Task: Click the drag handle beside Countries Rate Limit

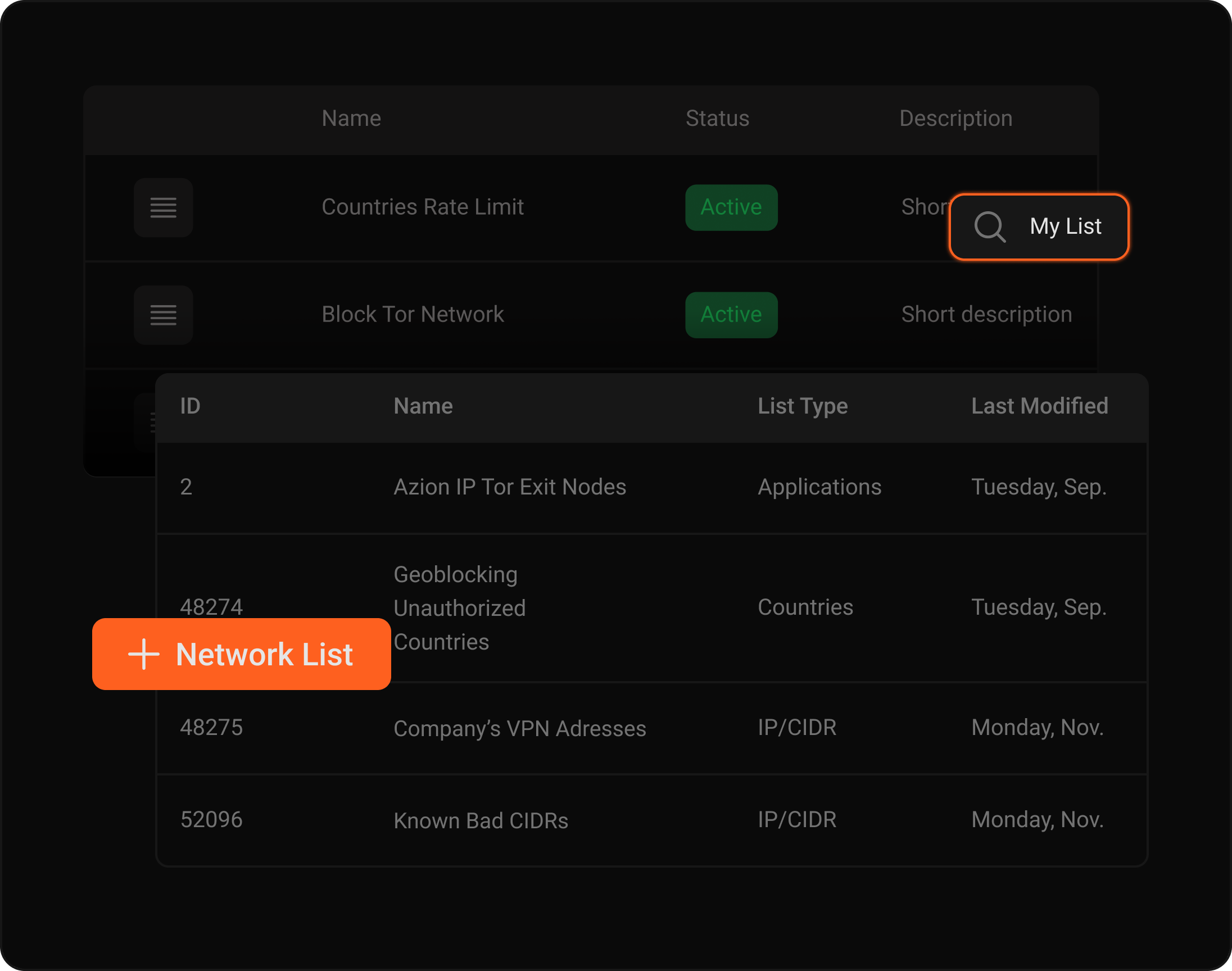Action: click(163, 208)
